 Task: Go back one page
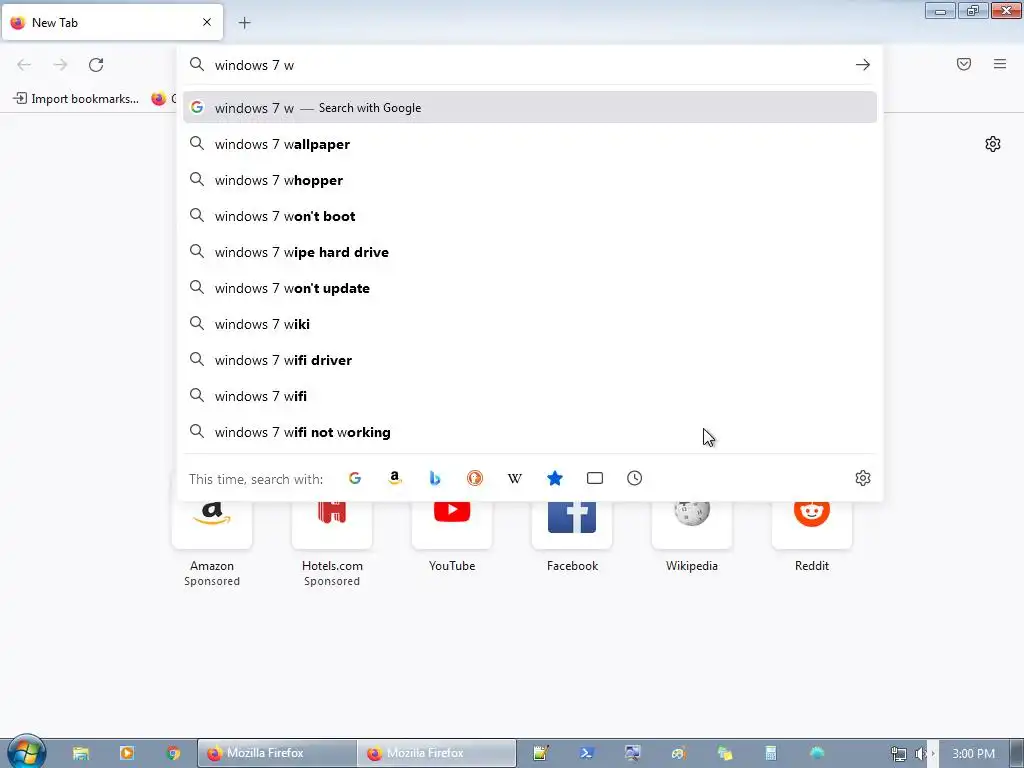[x=24, y=65]
